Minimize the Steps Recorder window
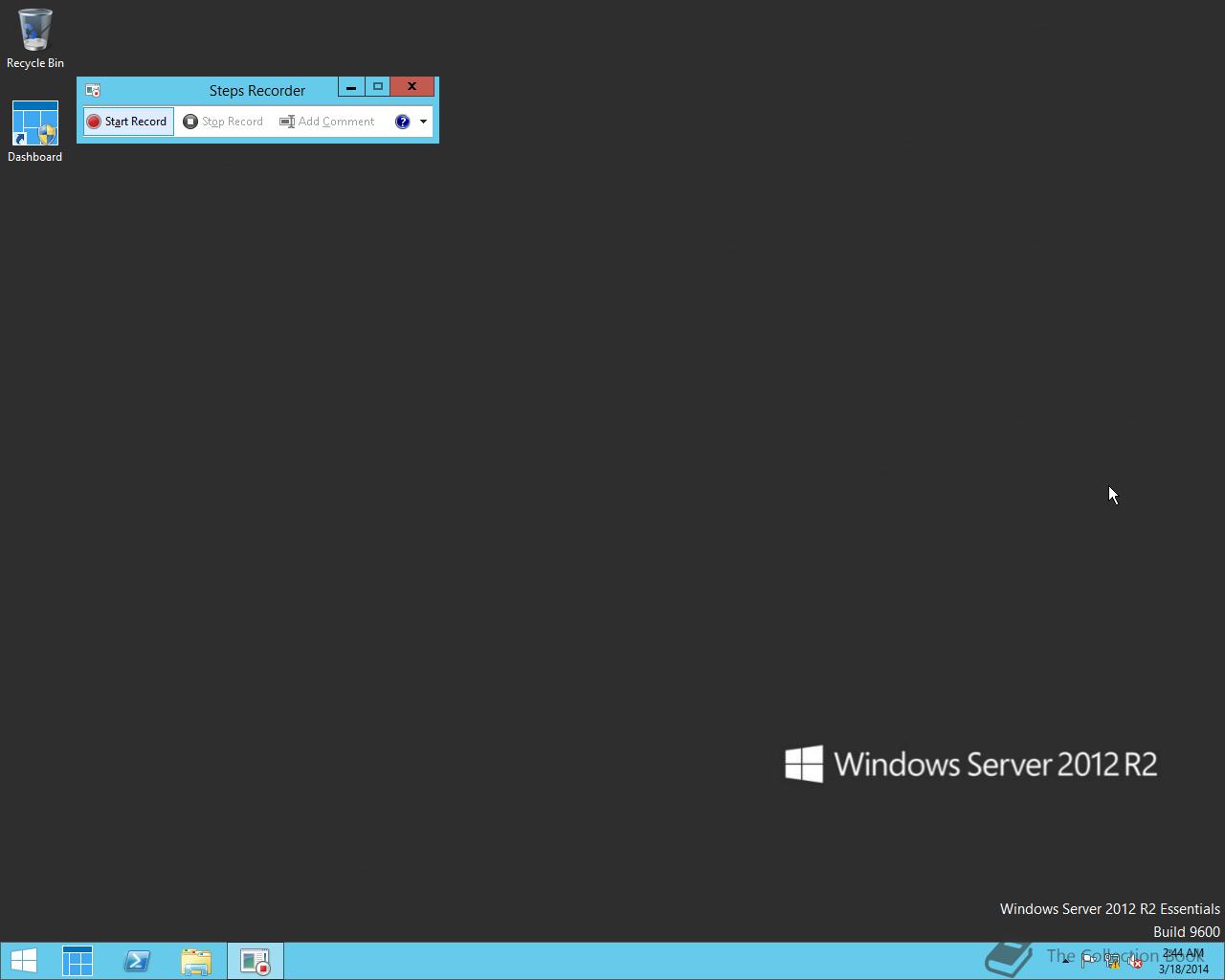This screenshot has height=980, width=1225. (x=350, y=87)
